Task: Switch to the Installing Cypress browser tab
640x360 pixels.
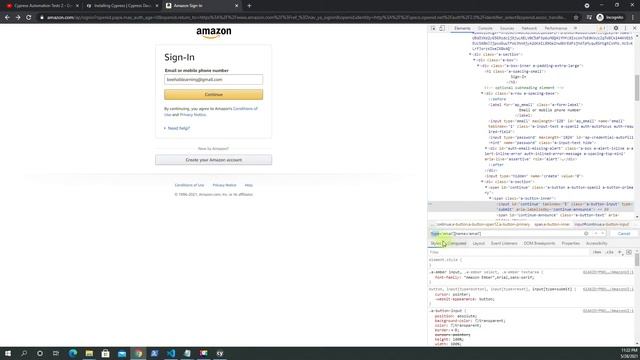Action: [122, 6]
